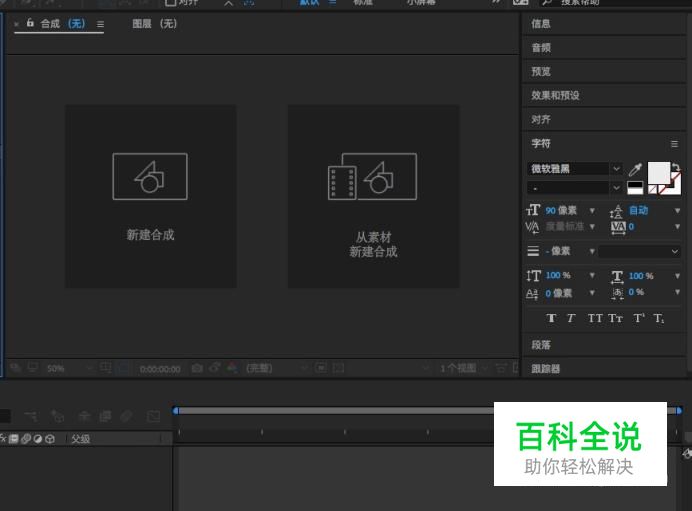The image size is (692, 511).
Task: Swap fill and stroke colors arrow
Action: click(676, 167)
